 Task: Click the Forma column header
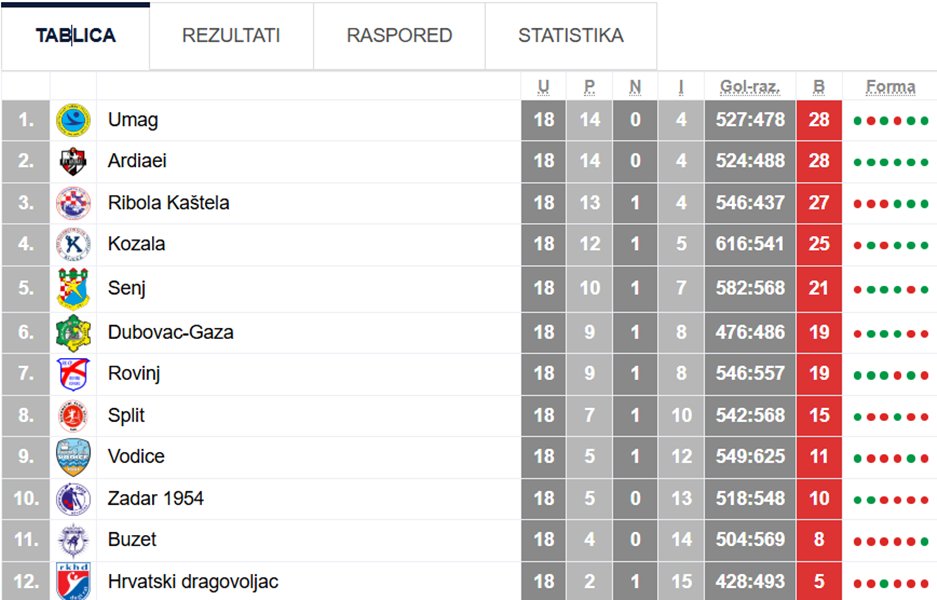coord(890,87)
